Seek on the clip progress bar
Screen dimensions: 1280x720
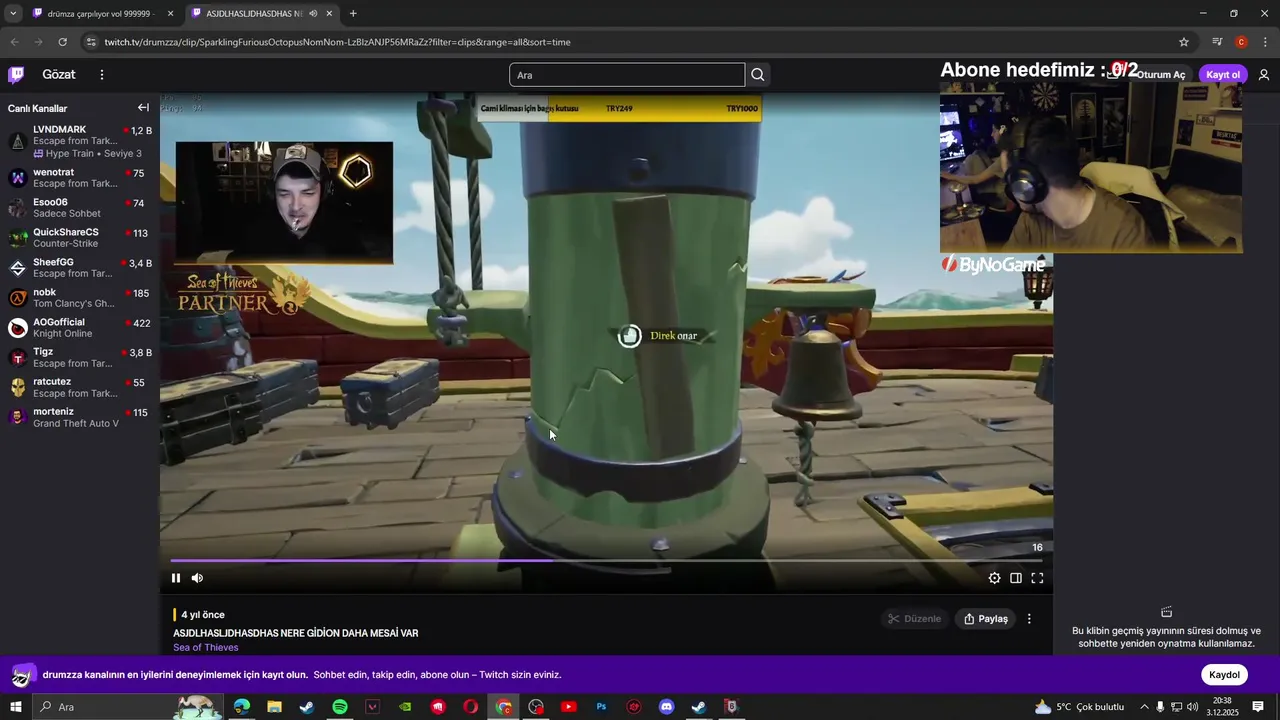point(606,560)
